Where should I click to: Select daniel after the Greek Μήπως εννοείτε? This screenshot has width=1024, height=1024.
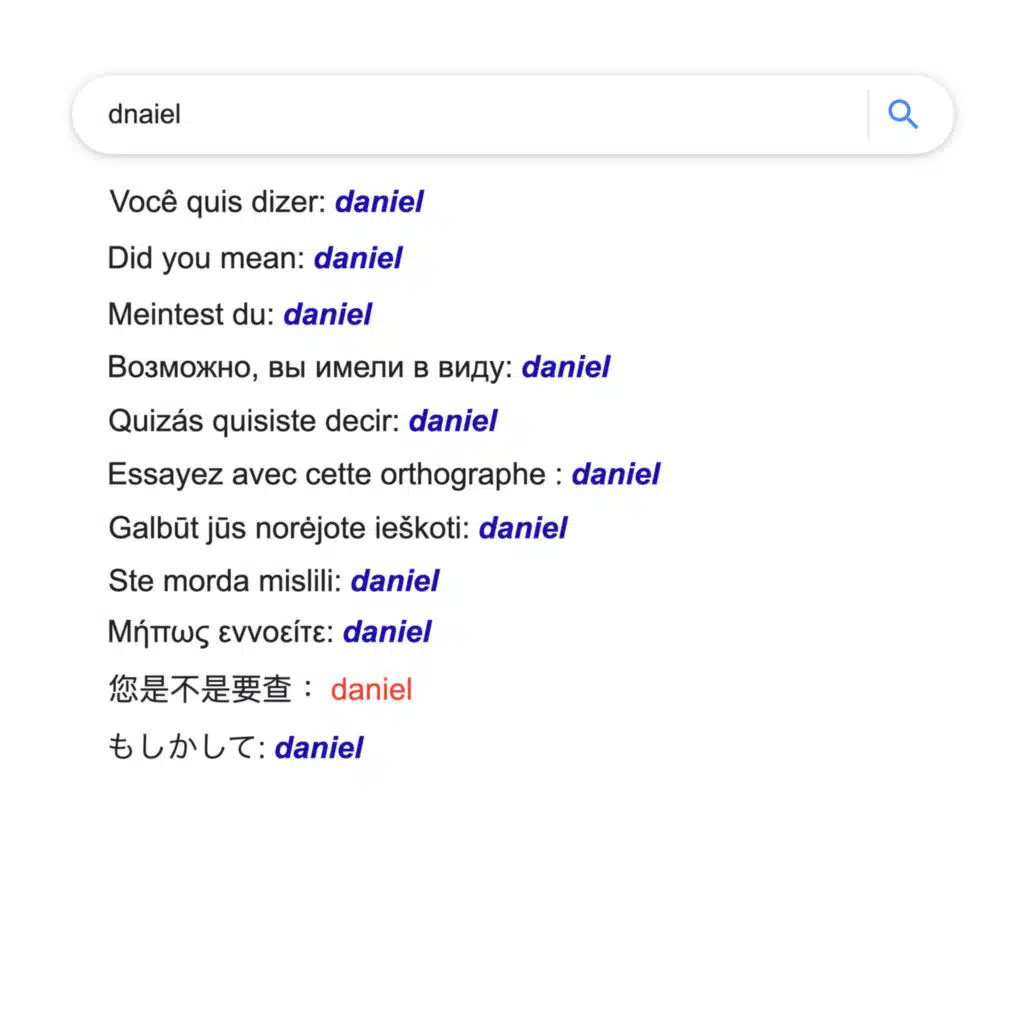(386, 632)
